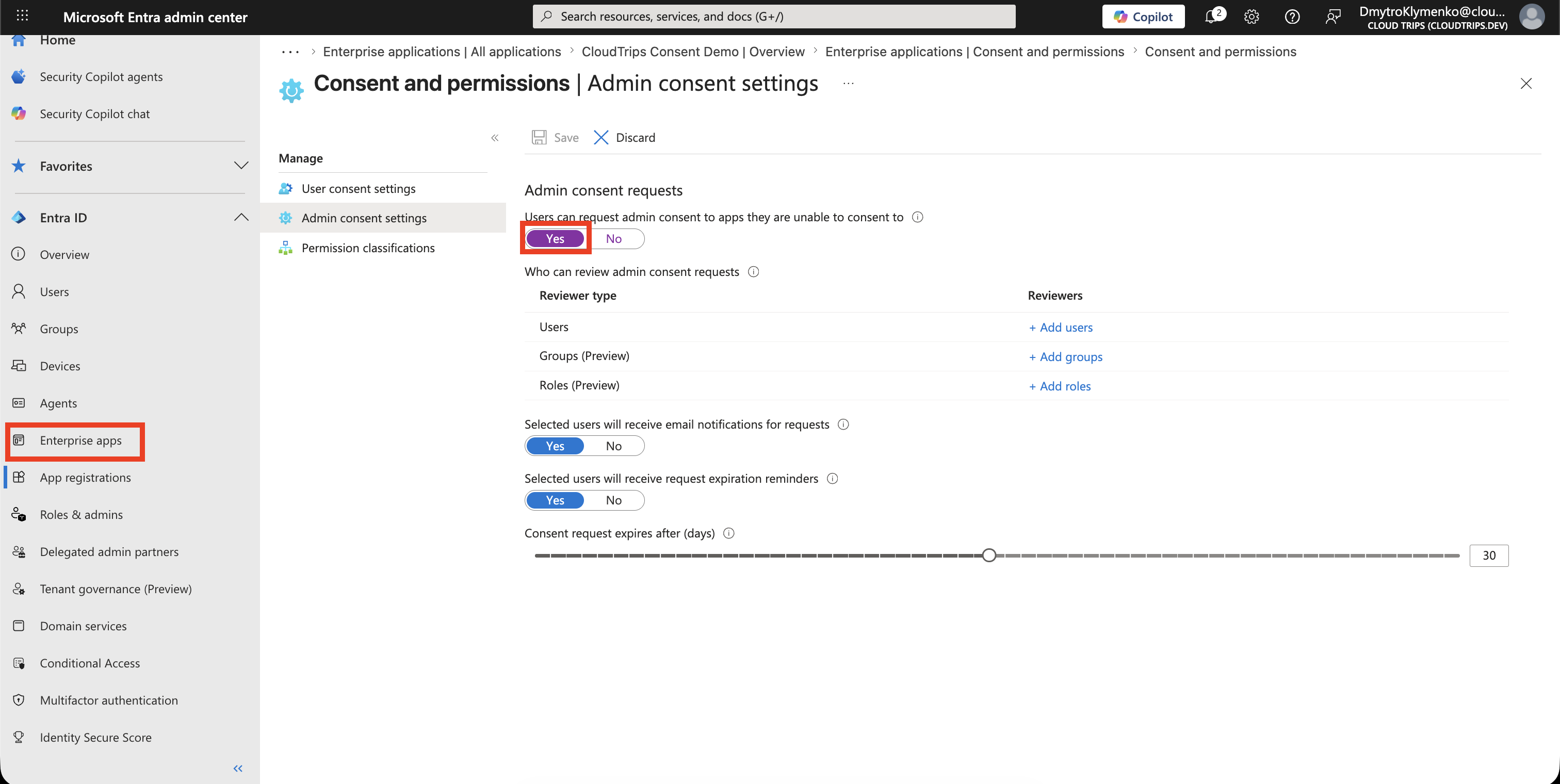Click the consent expiration slider handle
This screenshot has width=1560, height=784.
pyautogui.click(x=988, y=555)
